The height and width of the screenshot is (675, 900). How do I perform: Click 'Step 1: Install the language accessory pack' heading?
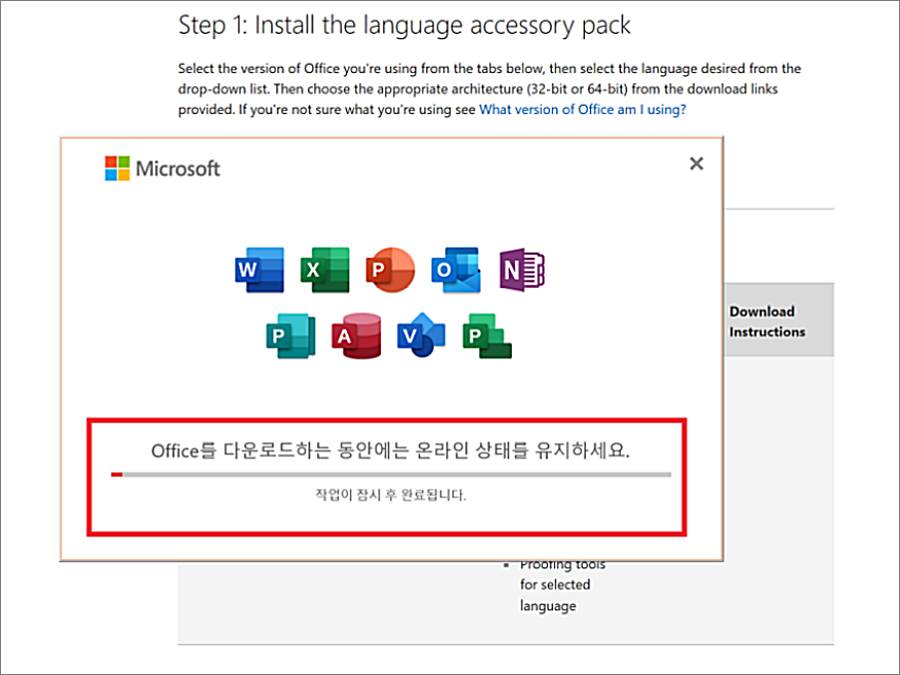[x=404, y=25]
